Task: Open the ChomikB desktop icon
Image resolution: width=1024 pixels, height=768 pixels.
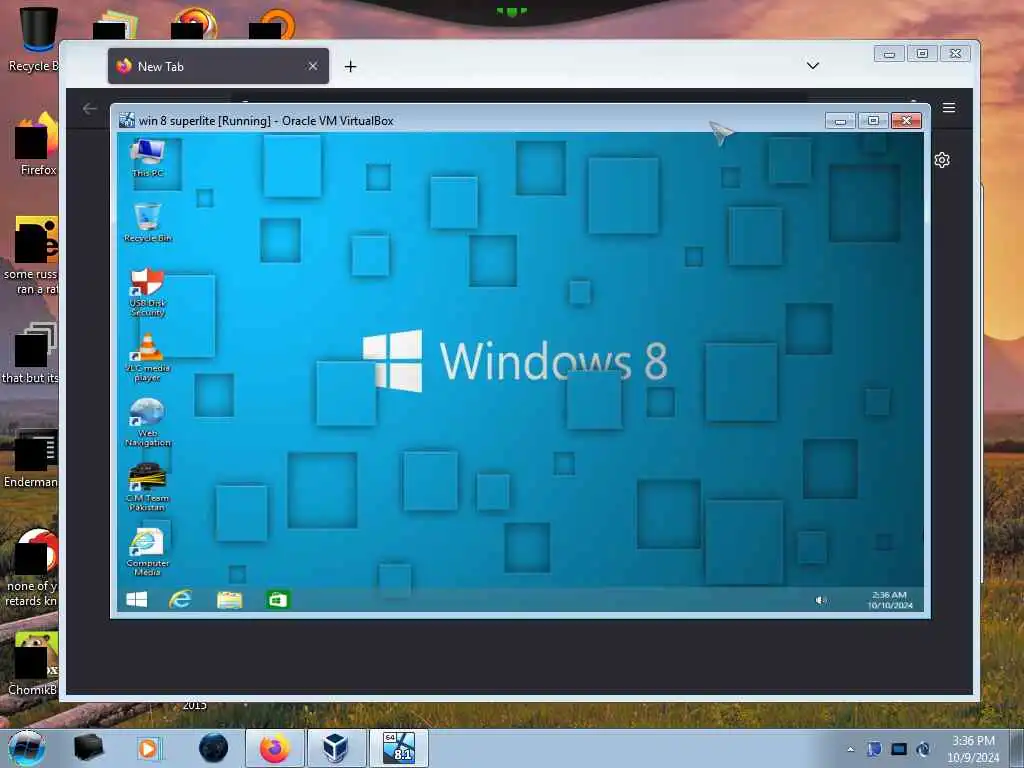Action: (33, 663)
